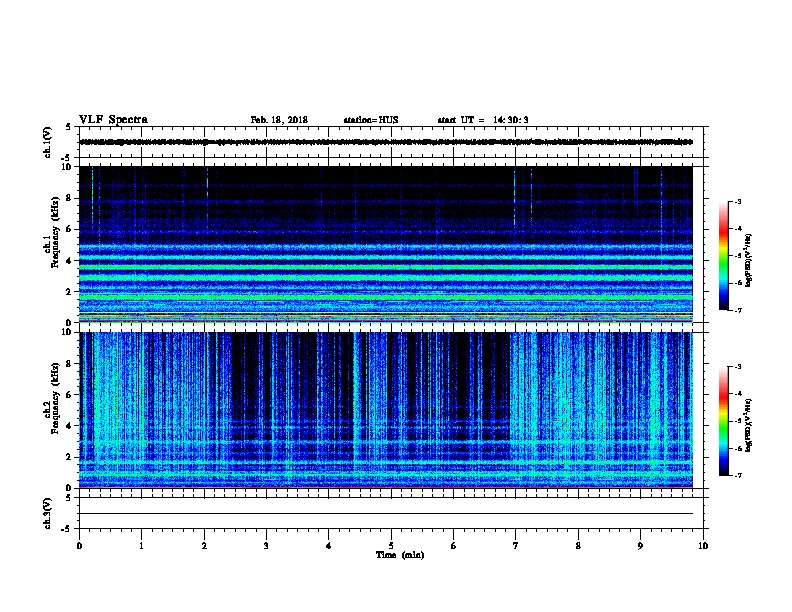Click the "-4" label on ch.2 color bar
The image size is (792, 612).
click(x=737, y=394)
